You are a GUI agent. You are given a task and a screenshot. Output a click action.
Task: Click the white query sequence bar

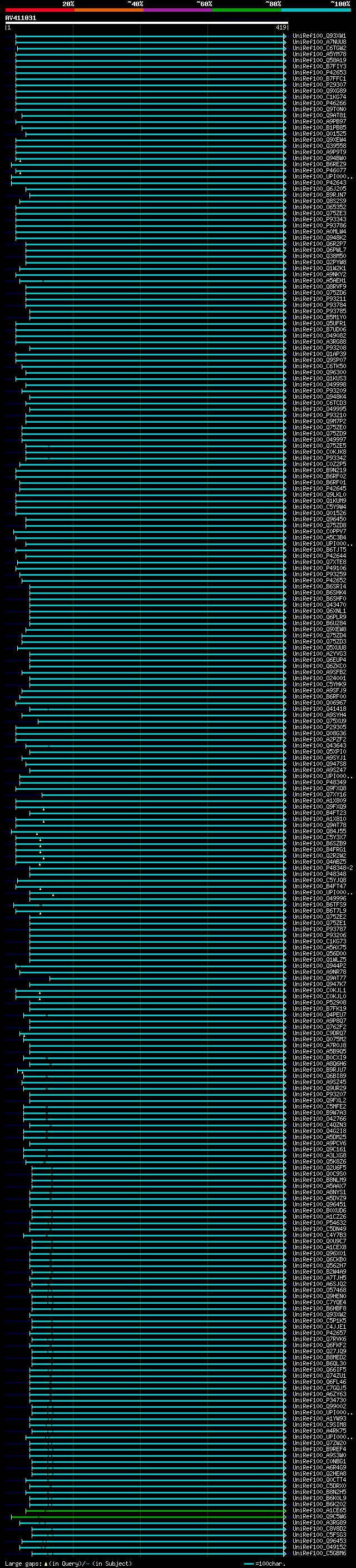[x=147, y=22]
